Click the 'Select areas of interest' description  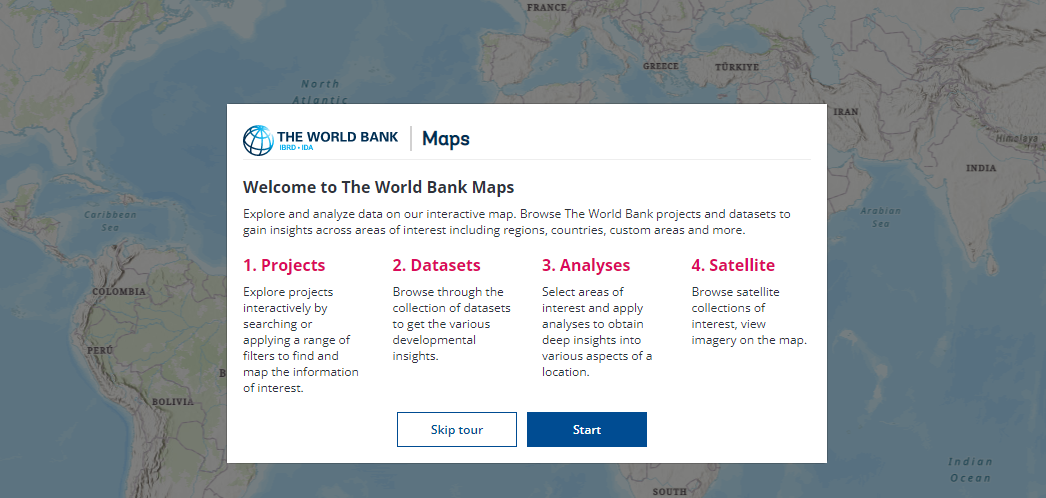(597, 331)
